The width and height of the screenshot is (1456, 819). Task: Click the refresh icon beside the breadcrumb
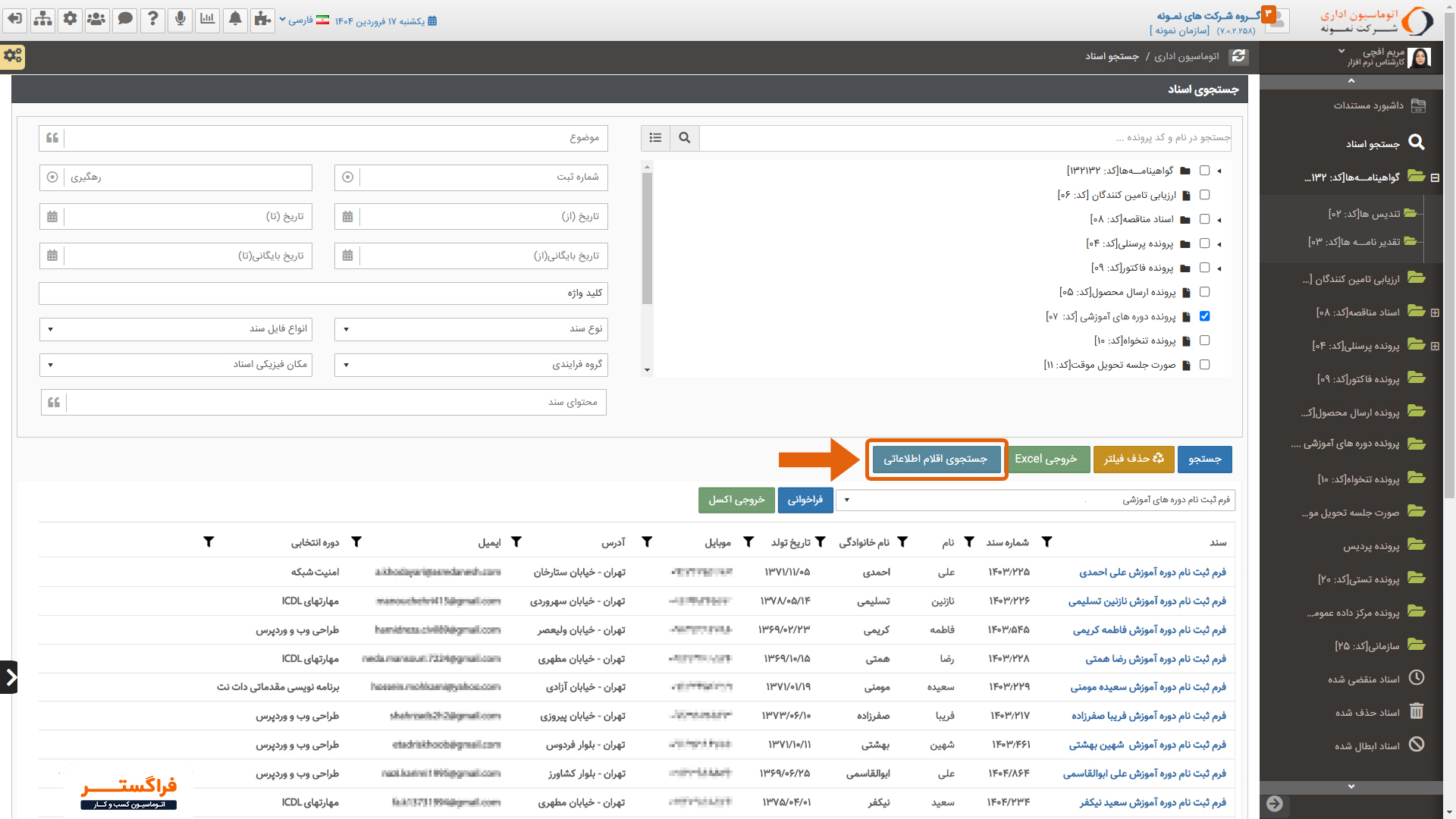[x=1239, y=56]
